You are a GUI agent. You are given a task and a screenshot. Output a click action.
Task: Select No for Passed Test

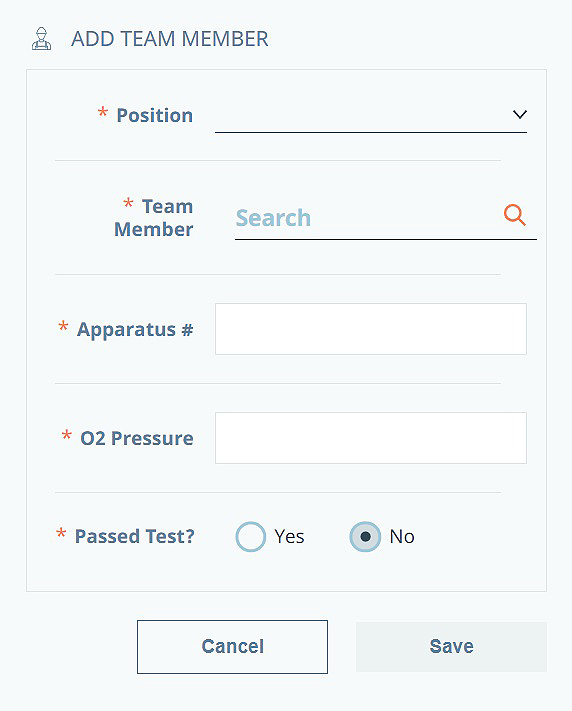(x=365, y=536)
